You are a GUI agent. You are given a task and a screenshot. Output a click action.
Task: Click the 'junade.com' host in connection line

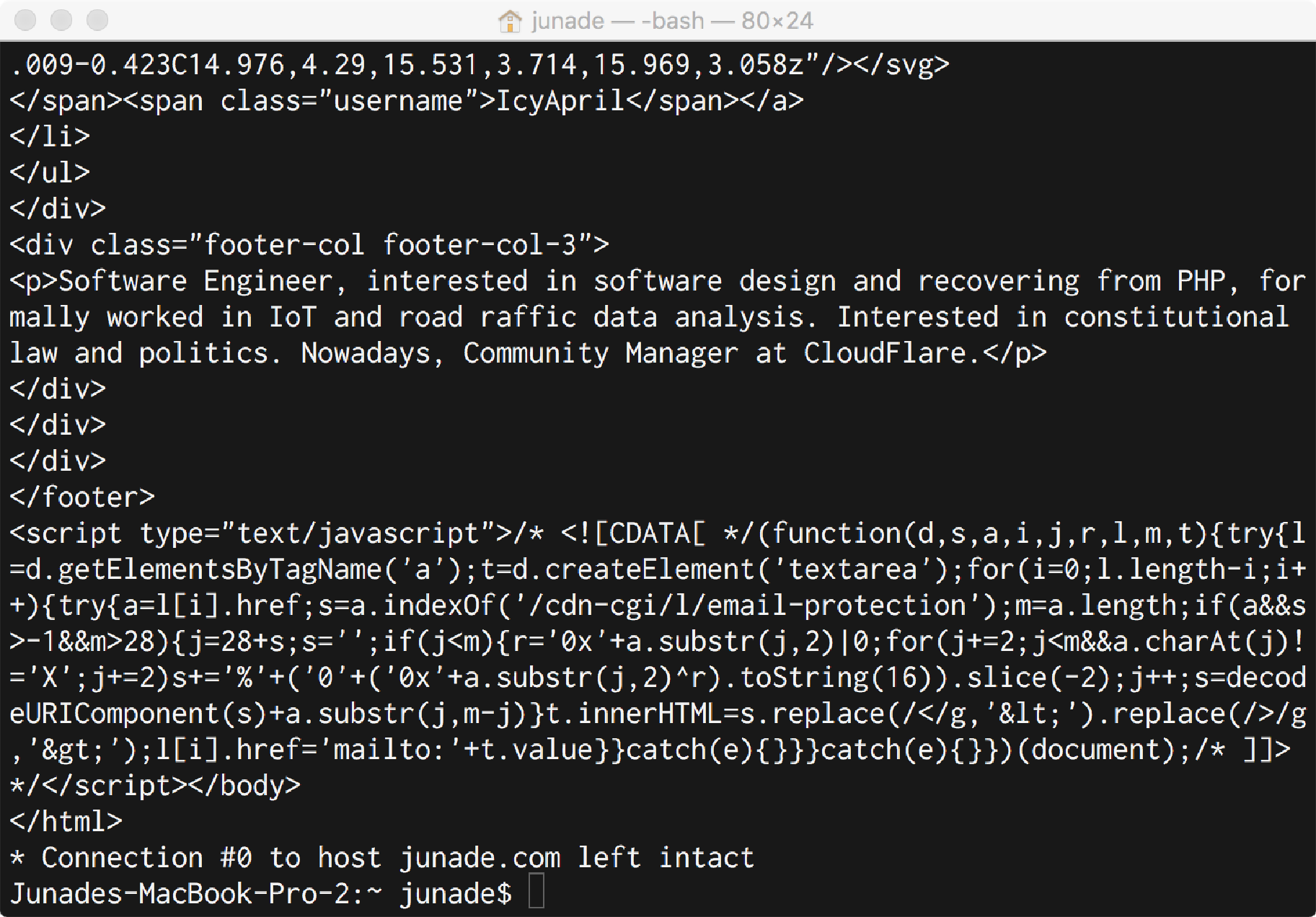480,858
